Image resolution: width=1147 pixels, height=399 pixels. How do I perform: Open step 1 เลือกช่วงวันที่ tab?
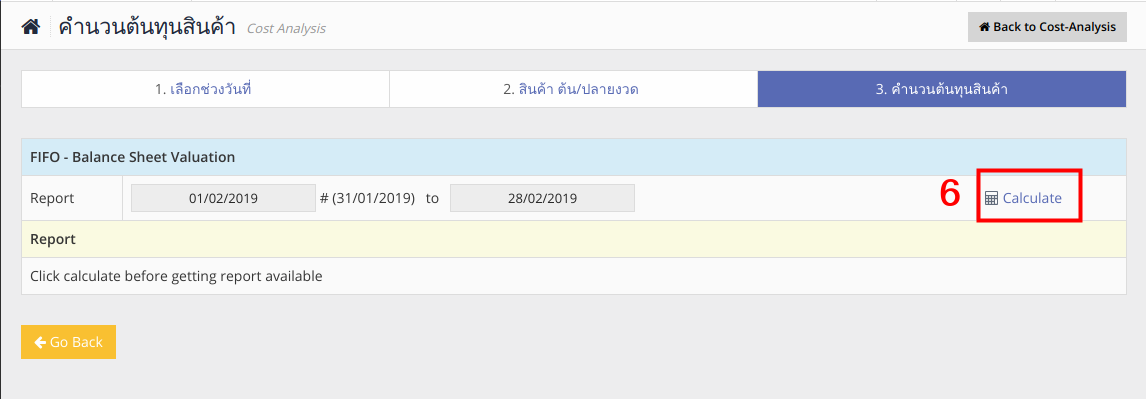click(206, 89)
